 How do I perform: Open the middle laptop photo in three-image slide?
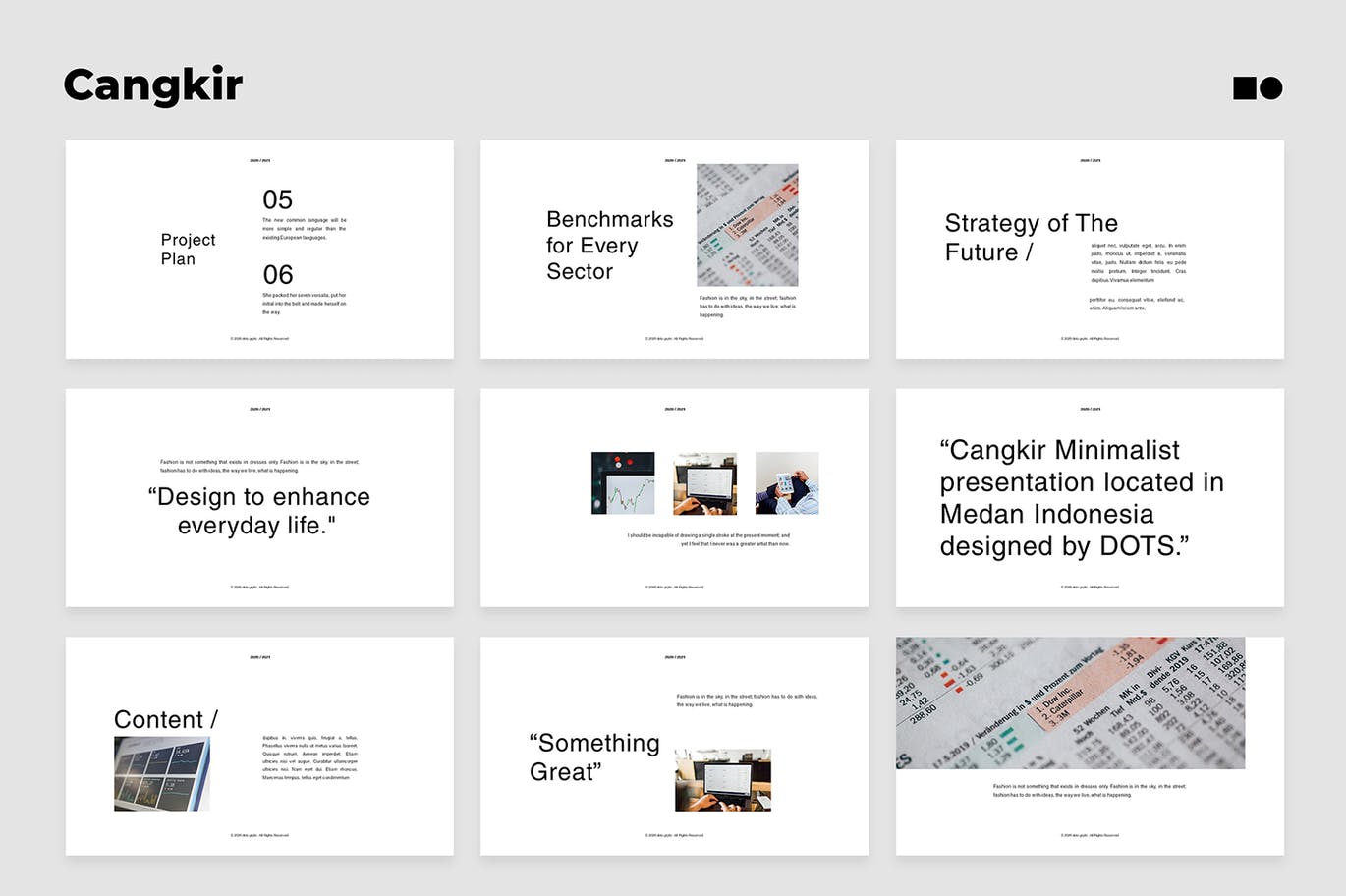pyautogui.click(x=704, y=483)
